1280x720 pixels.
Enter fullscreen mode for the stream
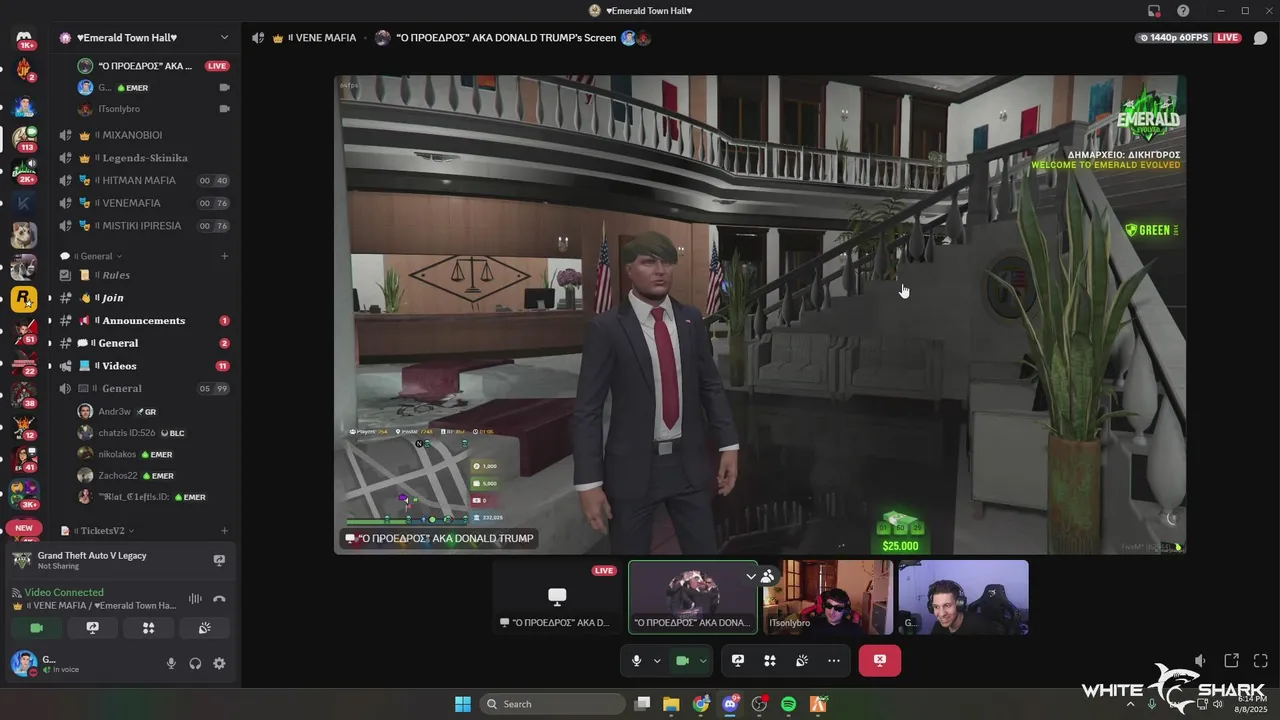1261,660
